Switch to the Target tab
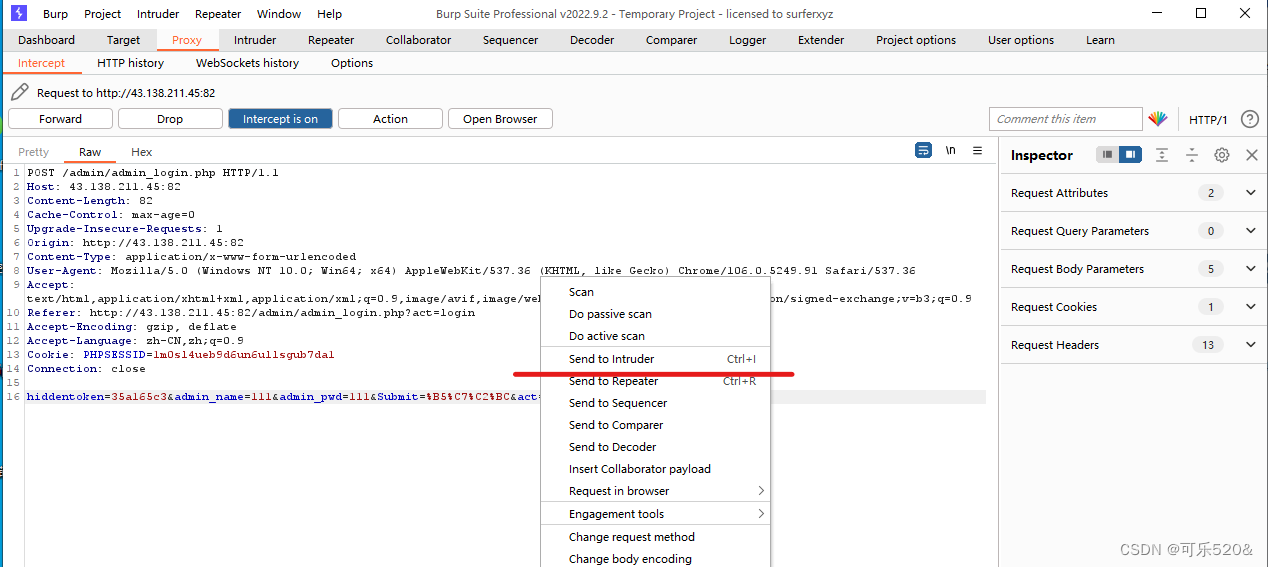This screenshot has width=1268, height=567. 124,40
